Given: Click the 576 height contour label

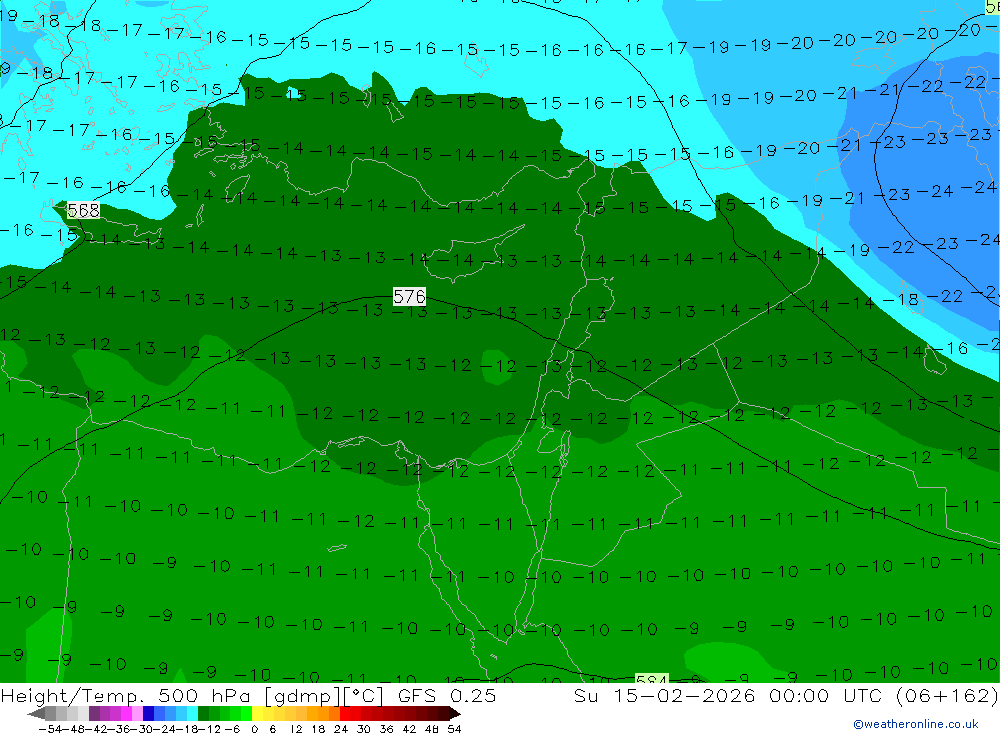Looking at the screenshot, I should point(409,297).
